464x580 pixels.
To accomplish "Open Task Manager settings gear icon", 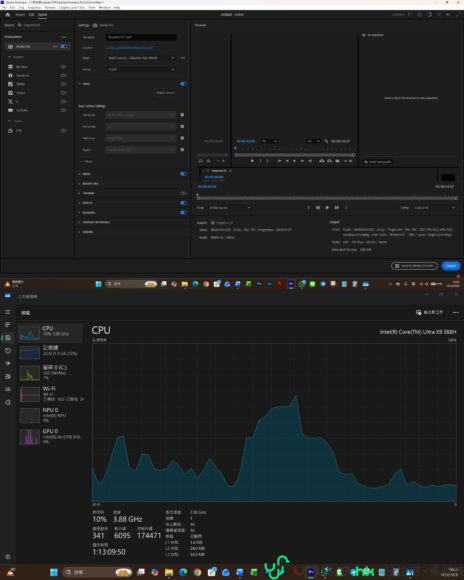I will [x=7, y=557].
